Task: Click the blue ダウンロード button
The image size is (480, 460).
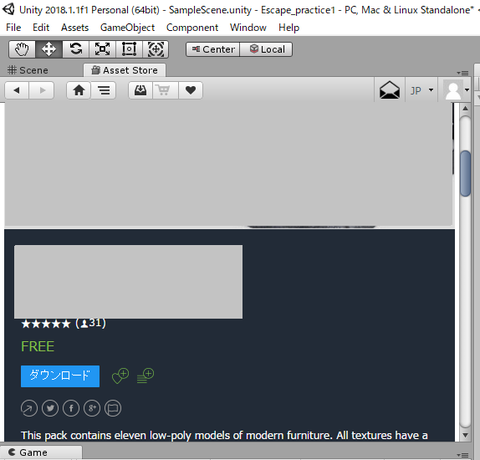Action: pos(60,376)
